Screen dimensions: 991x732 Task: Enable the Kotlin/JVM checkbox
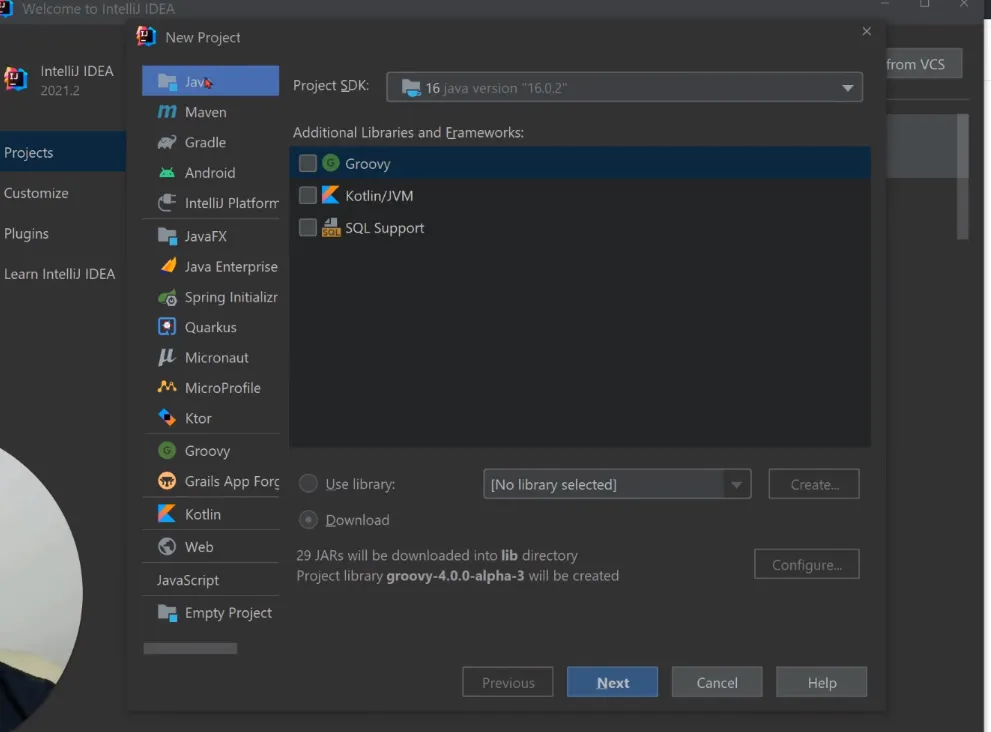point(308,195)
